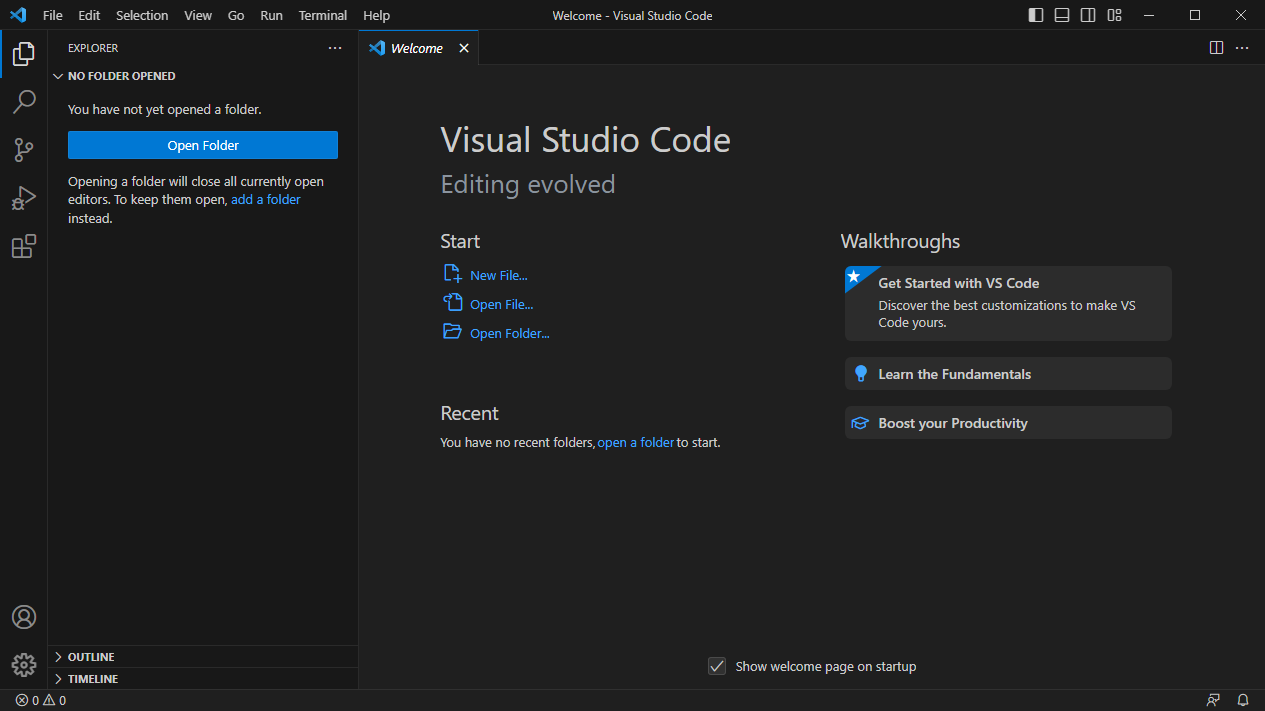Screen dimensions: 1265x711
Task: Close the Welcome tab
Action: click(464, 48)
